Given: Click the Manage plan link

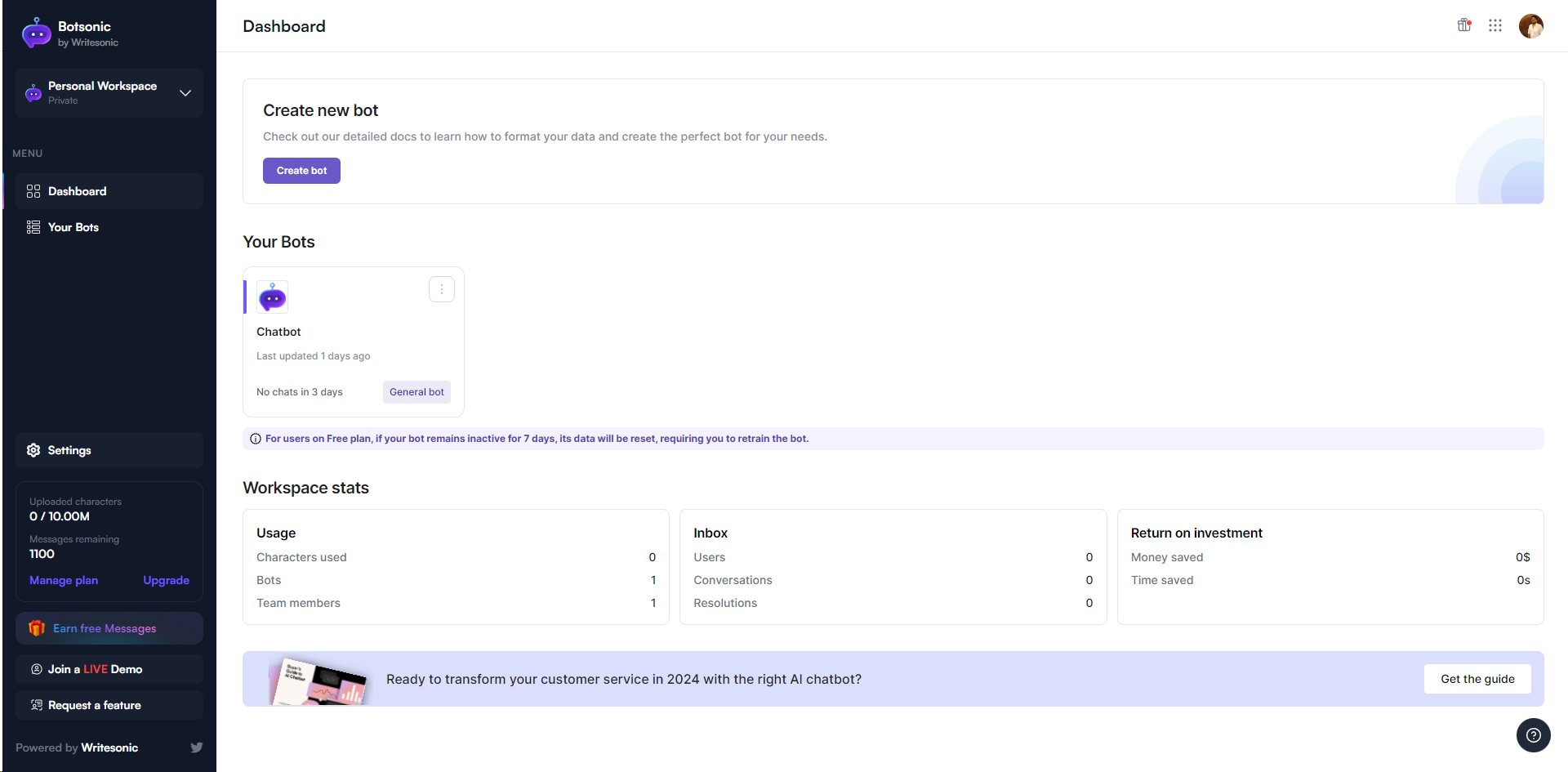Looking at the screenshot, I should click(63, 580).
